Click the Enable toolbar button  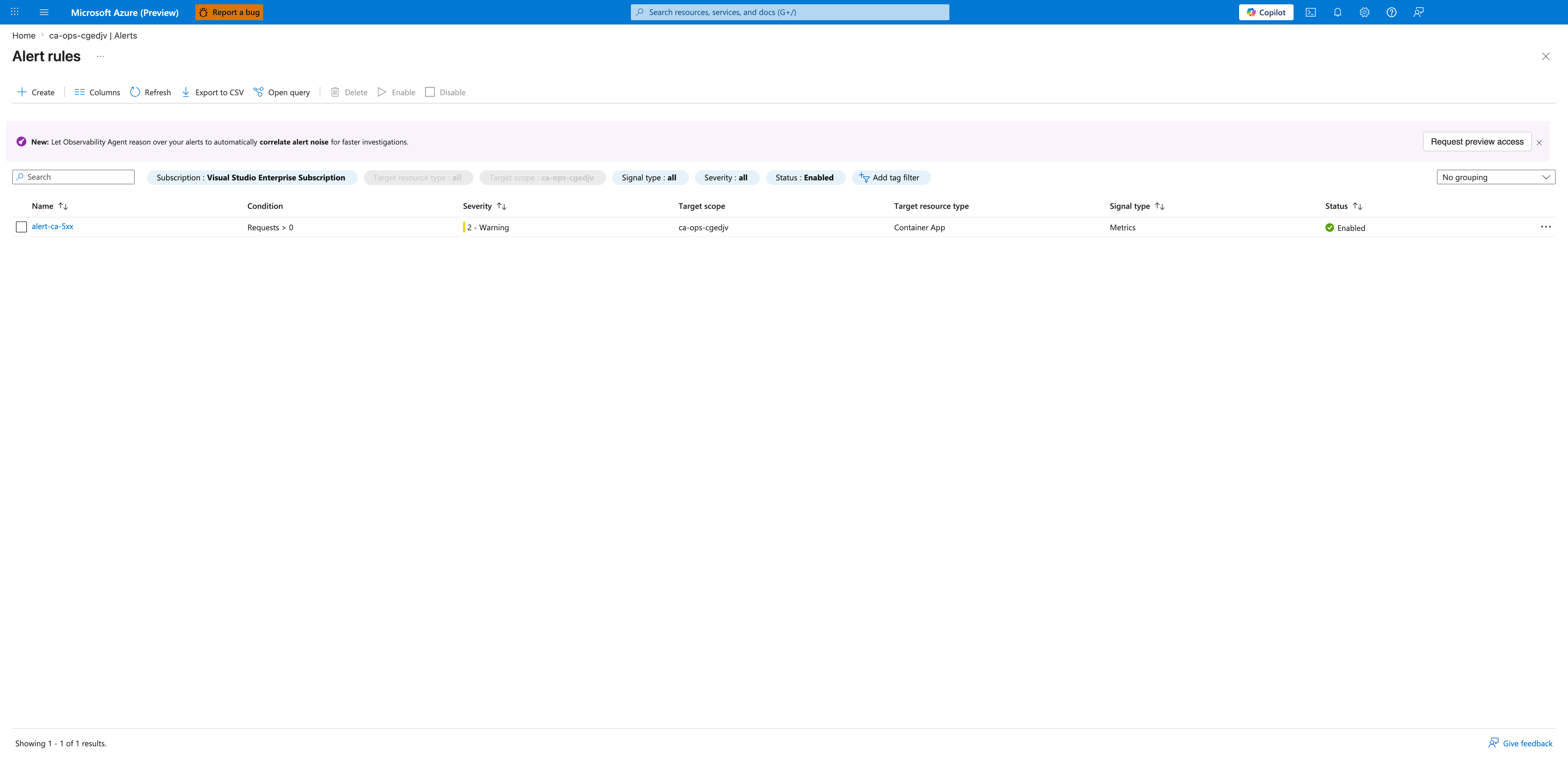[x=396, y=92]
